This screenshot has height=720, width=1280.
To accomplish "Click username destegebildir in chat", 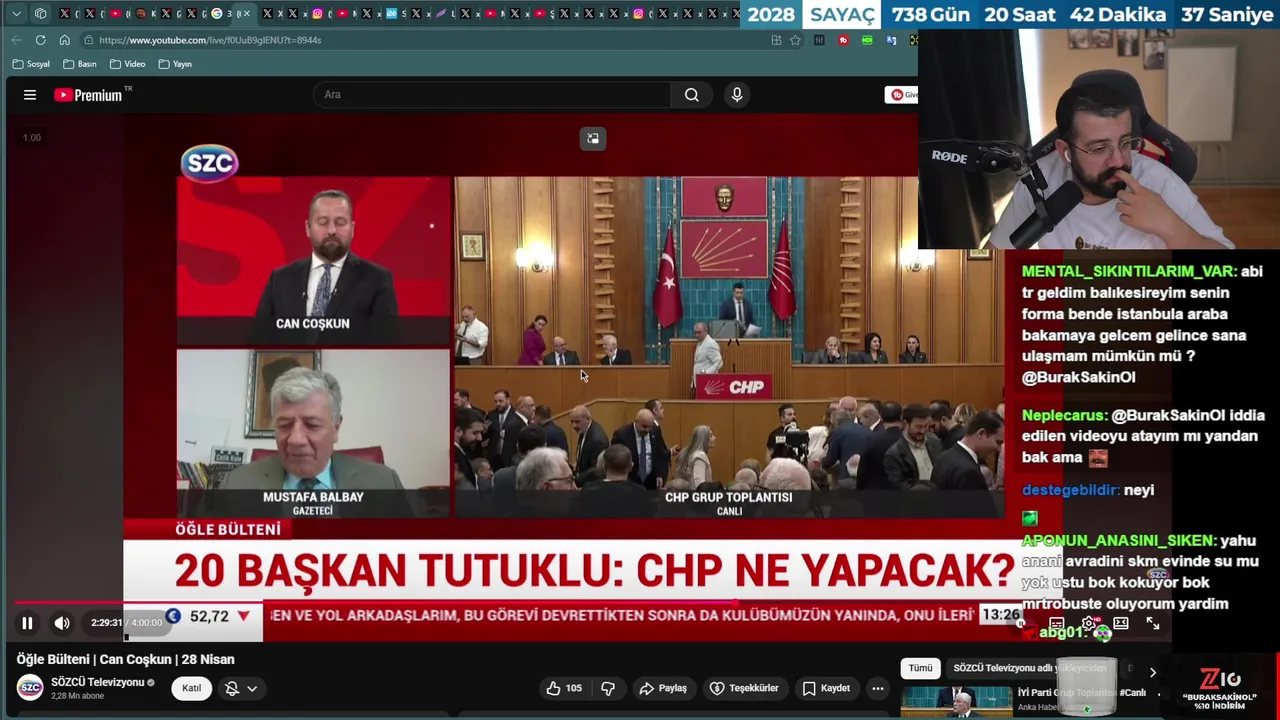I will tap(1070, 490).
